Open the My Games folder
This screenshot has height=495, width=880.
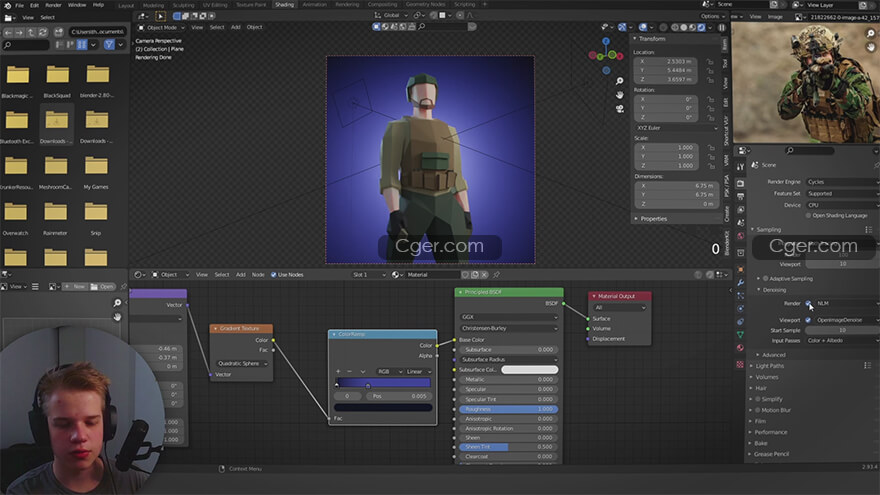[x=96, y=172]
